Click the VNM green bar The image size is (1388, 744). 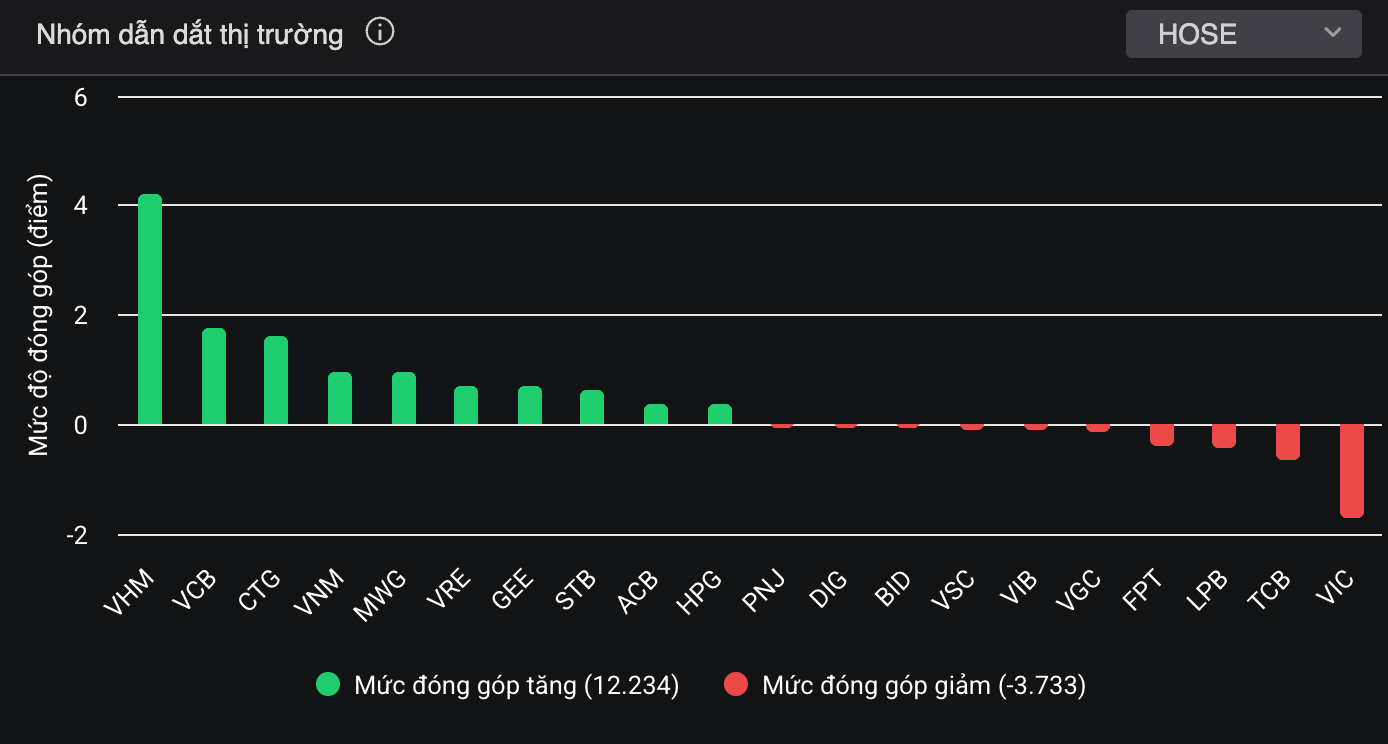click(340, 399)
